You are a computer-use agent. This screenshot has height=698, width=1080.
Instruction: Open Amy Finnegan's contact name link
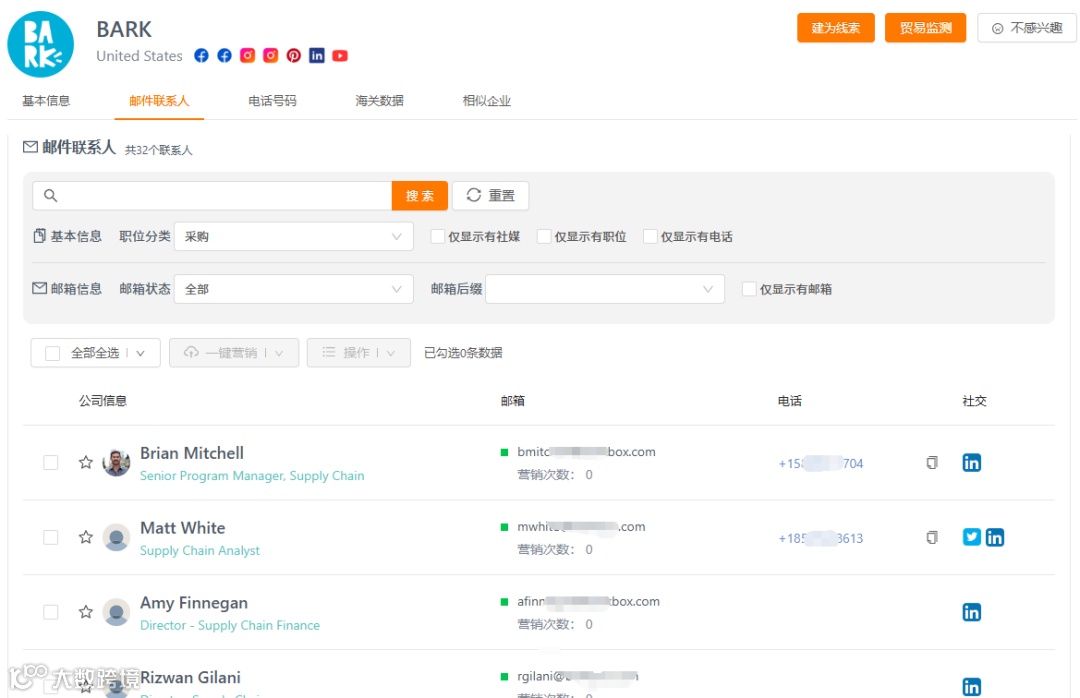click(194, 603)
